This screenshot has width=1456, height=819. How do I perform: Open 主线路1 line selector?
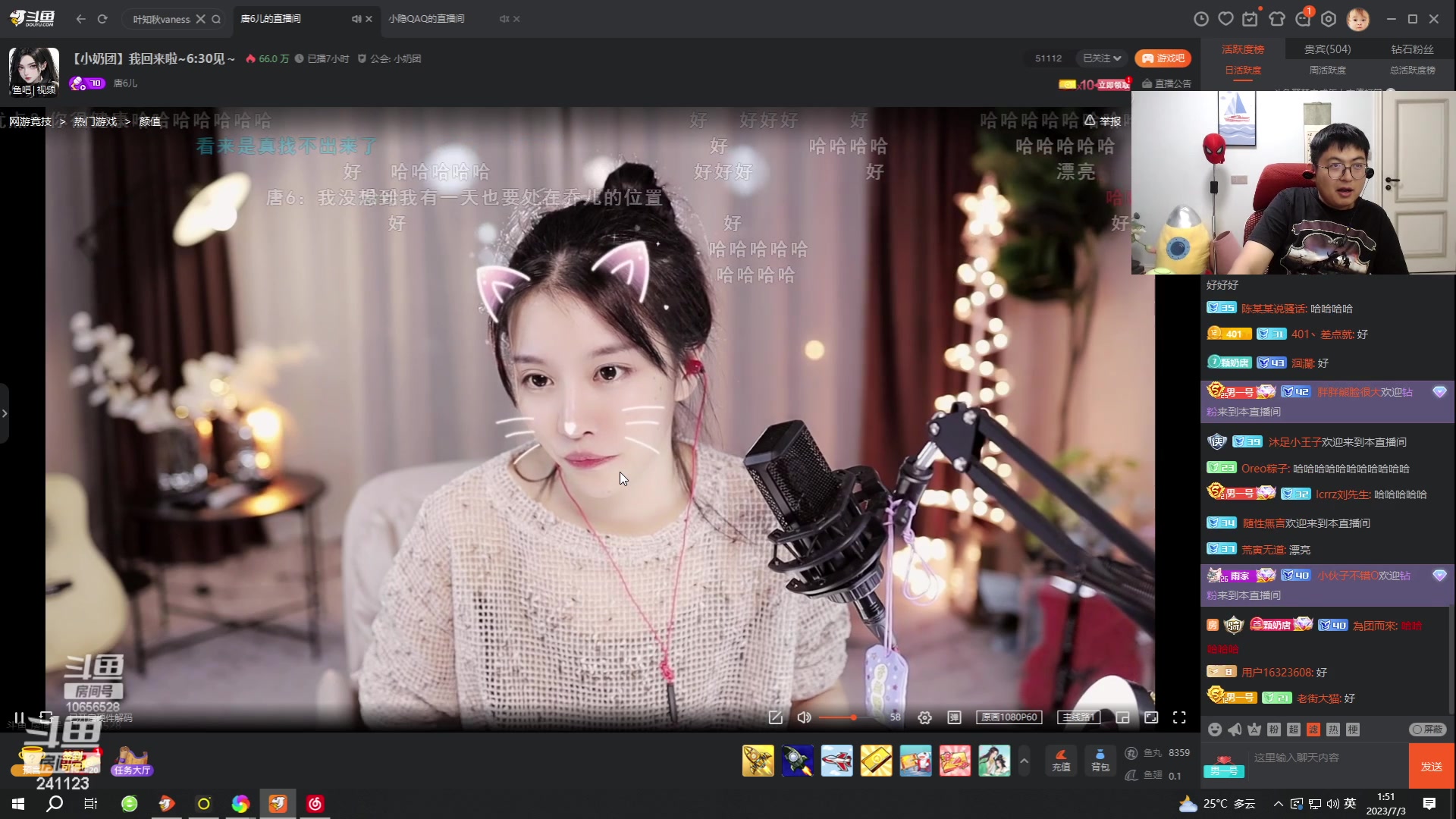[1078, 717]
